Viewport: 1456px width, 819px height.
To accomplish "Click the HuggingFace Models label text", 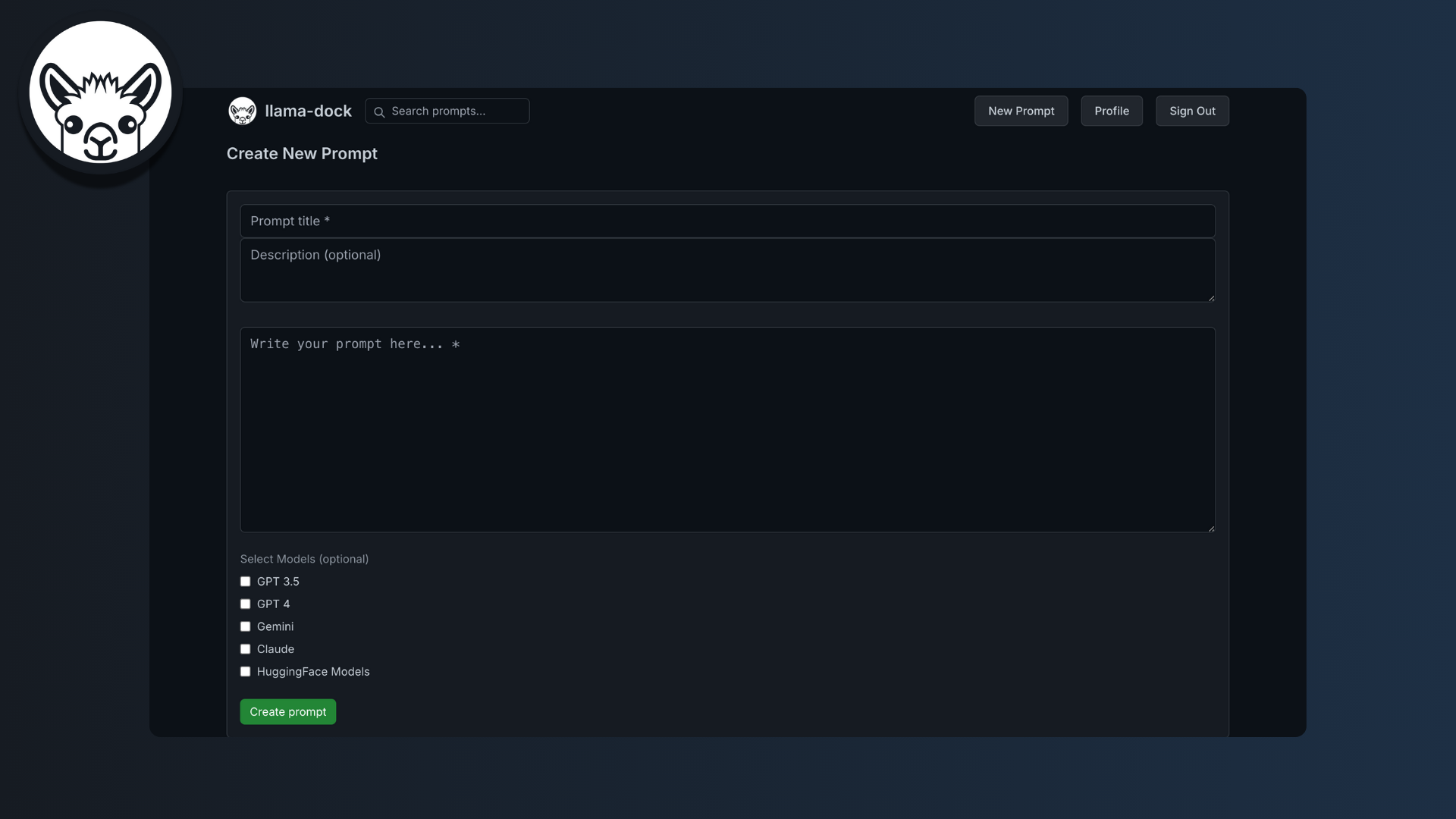I will 313,672.
